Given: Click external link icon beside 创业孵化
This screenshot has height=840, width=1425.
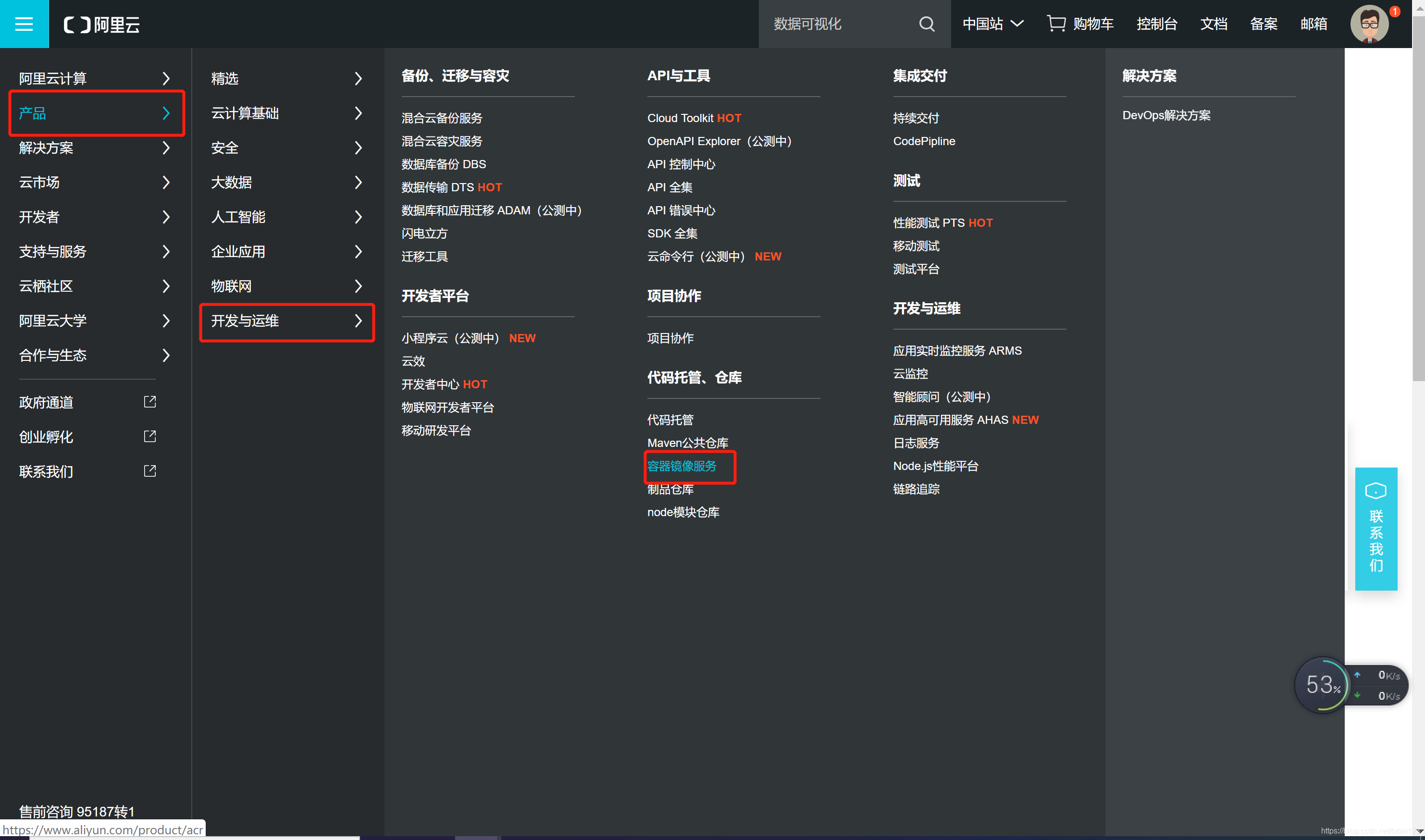Looking at the screenshot, I should (x=150, y=436).
